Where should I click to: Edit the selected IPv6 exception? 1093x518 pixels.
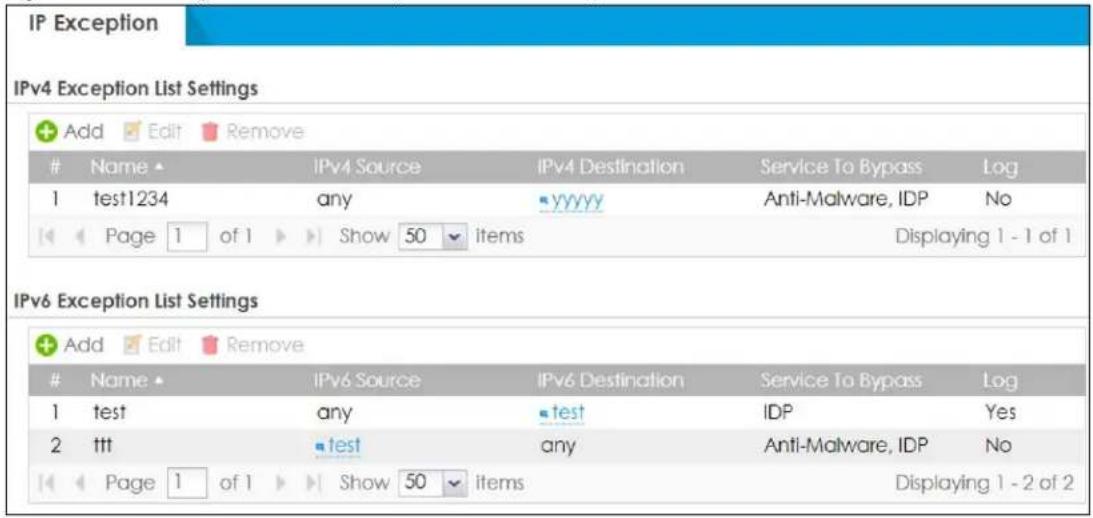pyautogui.click(x=153, y=345)
